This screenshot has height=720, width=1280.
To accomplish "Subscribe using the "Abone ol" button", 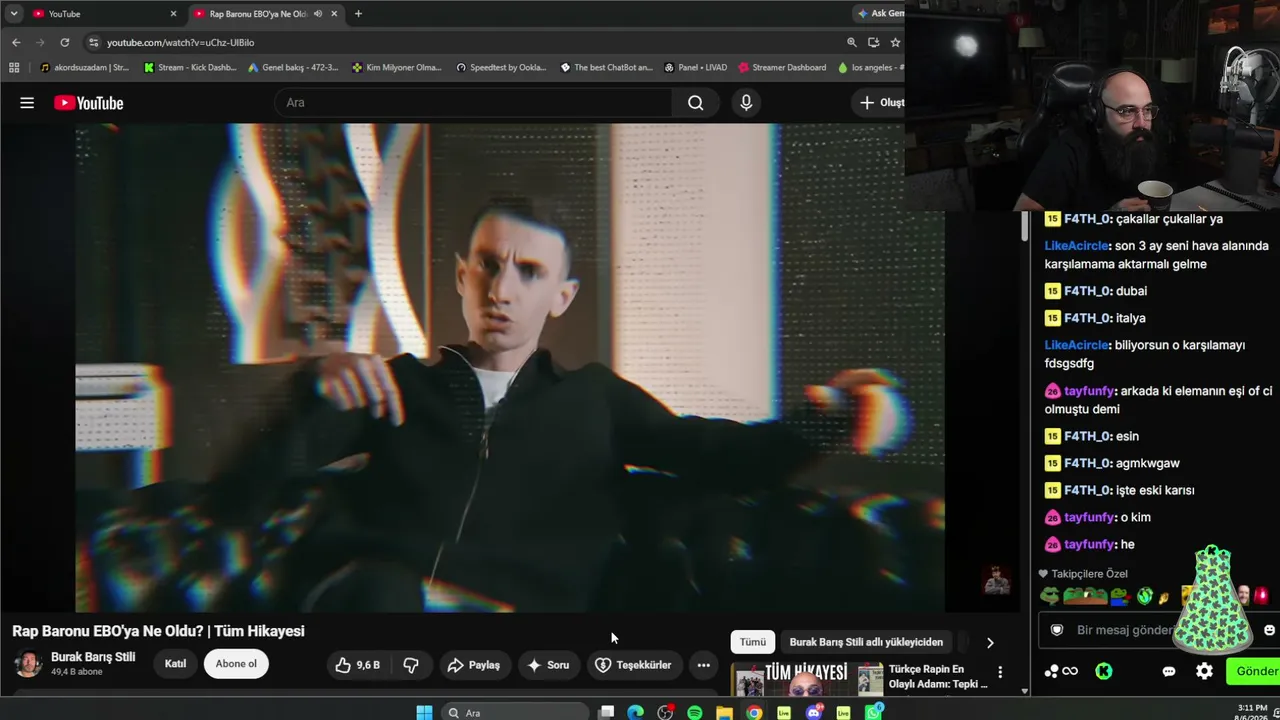I will click(x=236, y=664).
